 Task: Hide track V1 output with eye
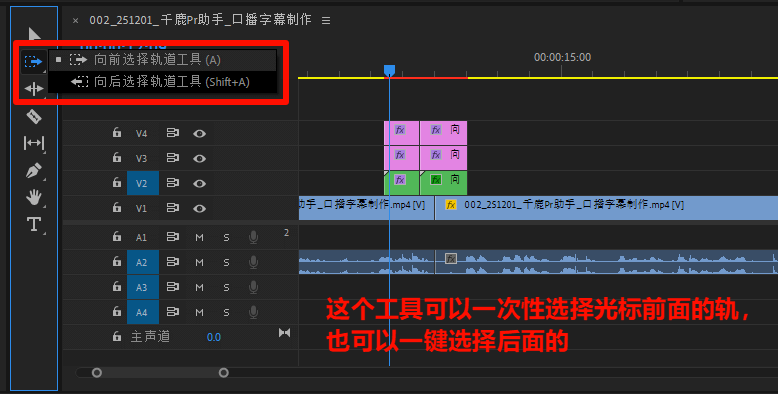pos(199,208)
